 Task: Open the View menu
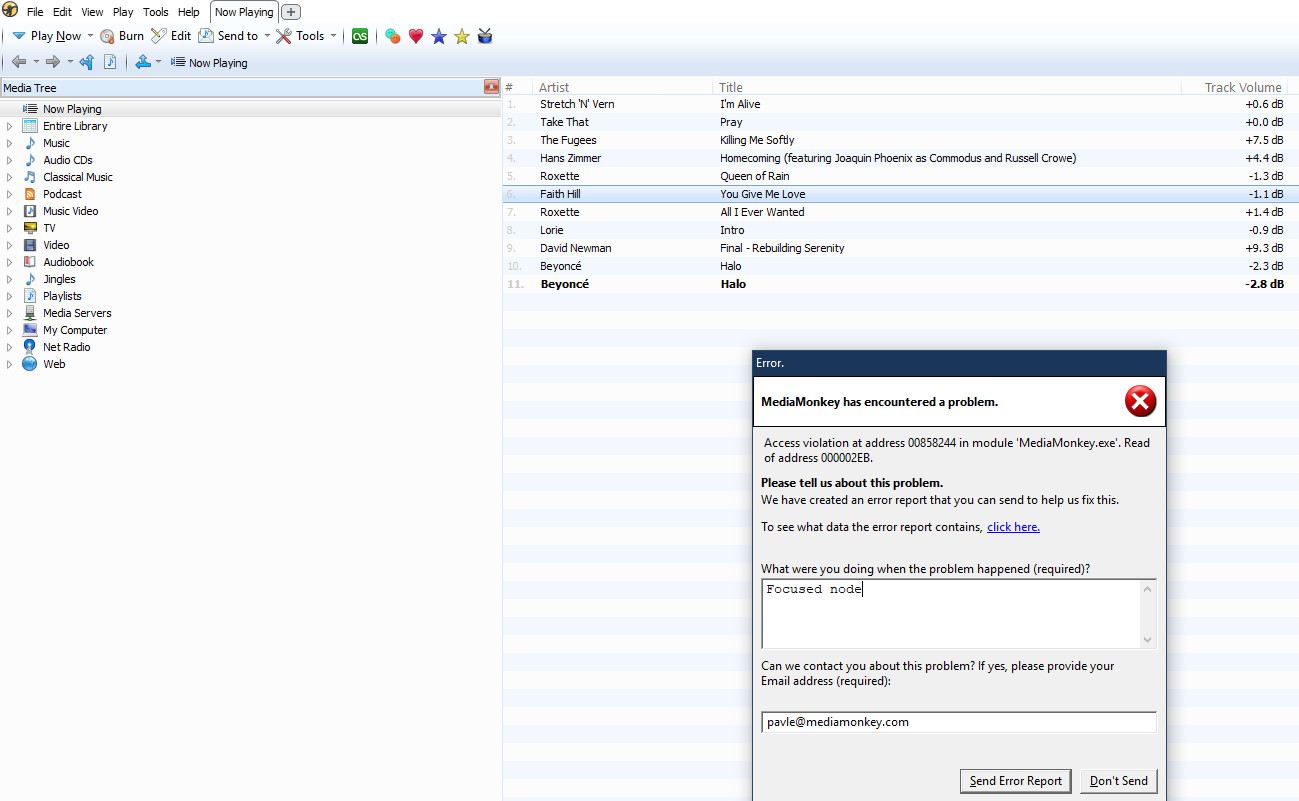(x=92, y=12)
